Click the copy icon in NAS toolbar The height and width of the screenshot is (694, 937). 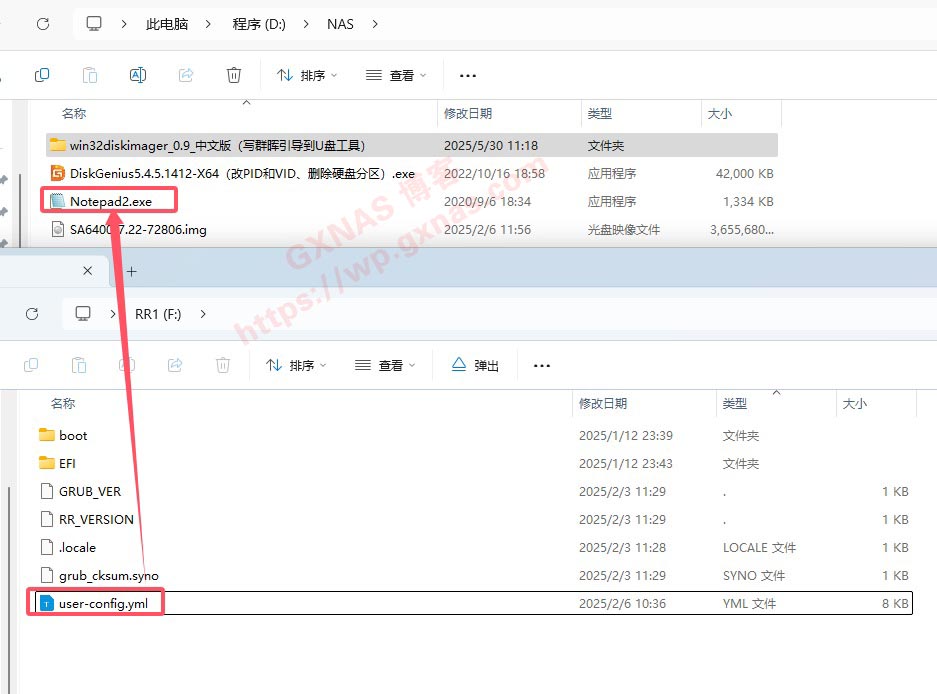[42, 75]
